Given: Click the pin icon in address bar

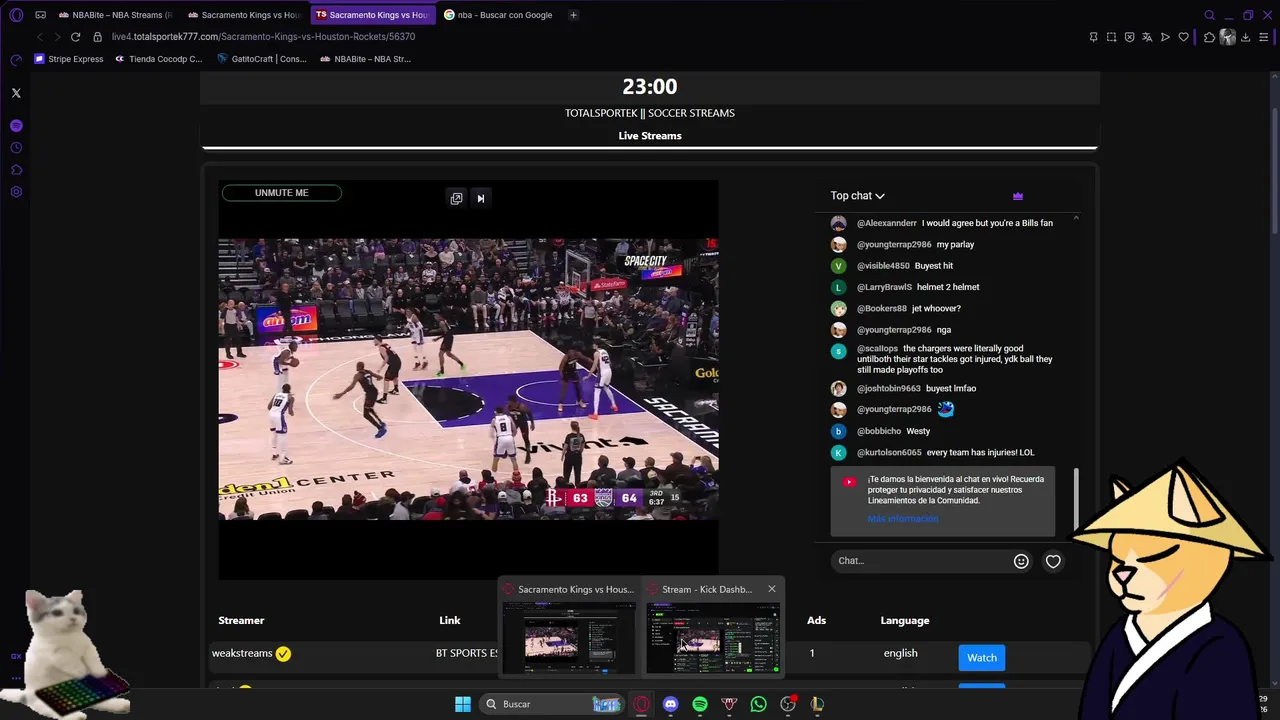Looking at the screenshot, I should click(1093, 37).
